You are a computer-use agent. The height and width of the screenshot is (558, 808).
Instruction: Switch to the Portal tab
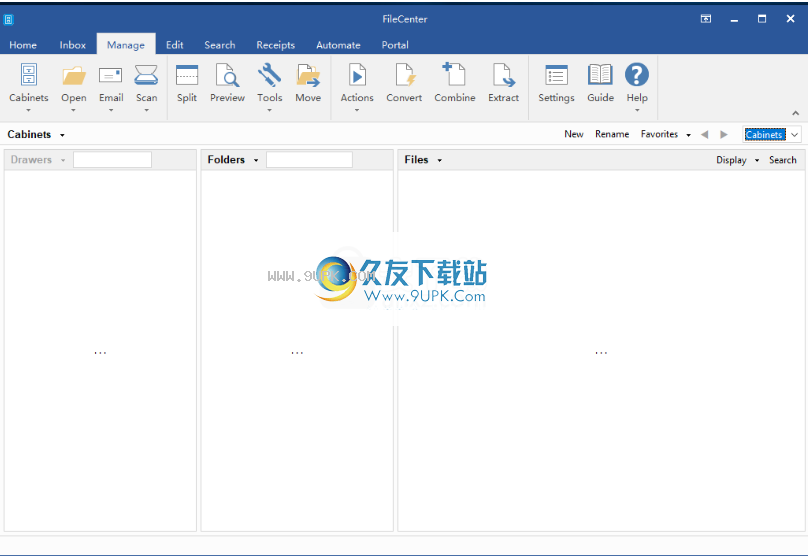click(x=395, y=45)
